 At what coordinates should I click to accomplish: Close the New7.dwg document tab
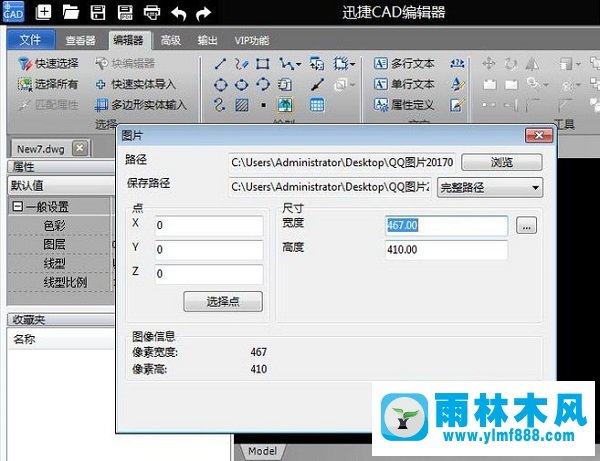point(80,148)
